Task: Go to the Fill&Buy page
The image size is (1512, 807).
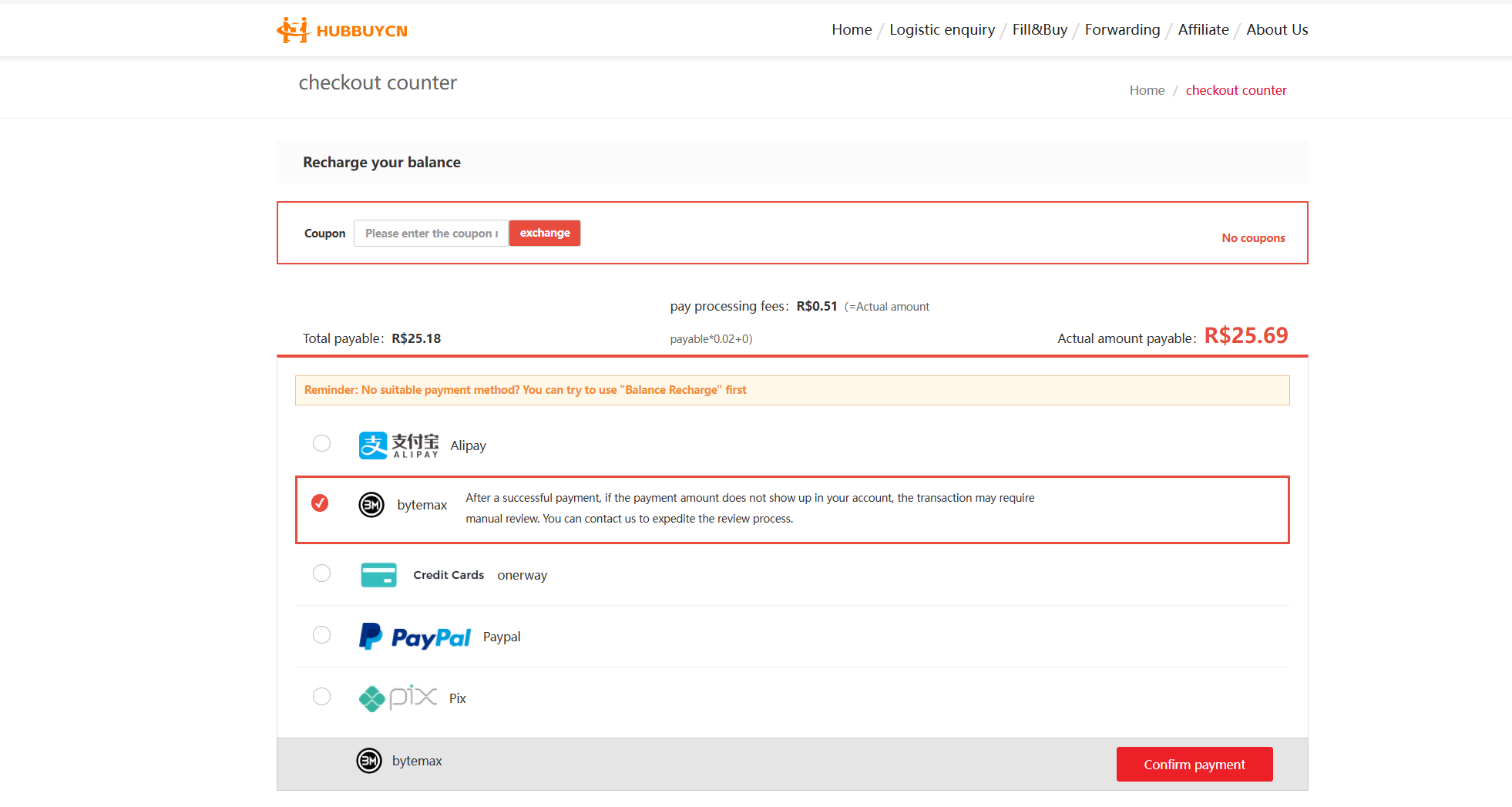Action: pyautogui.click(x=1040, y=30)
